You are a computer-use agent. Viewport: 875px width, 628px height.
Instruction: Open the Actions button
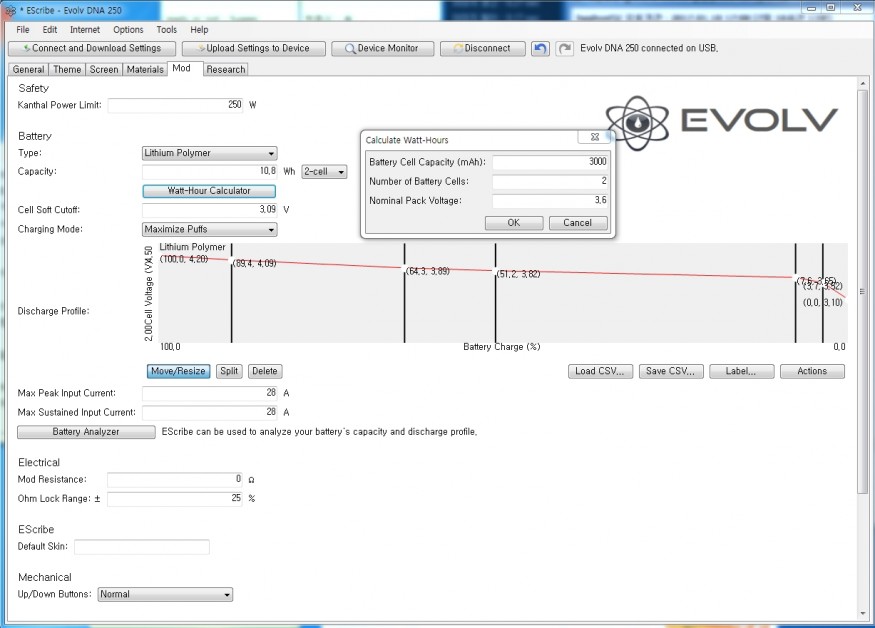(x=812, y=371)
